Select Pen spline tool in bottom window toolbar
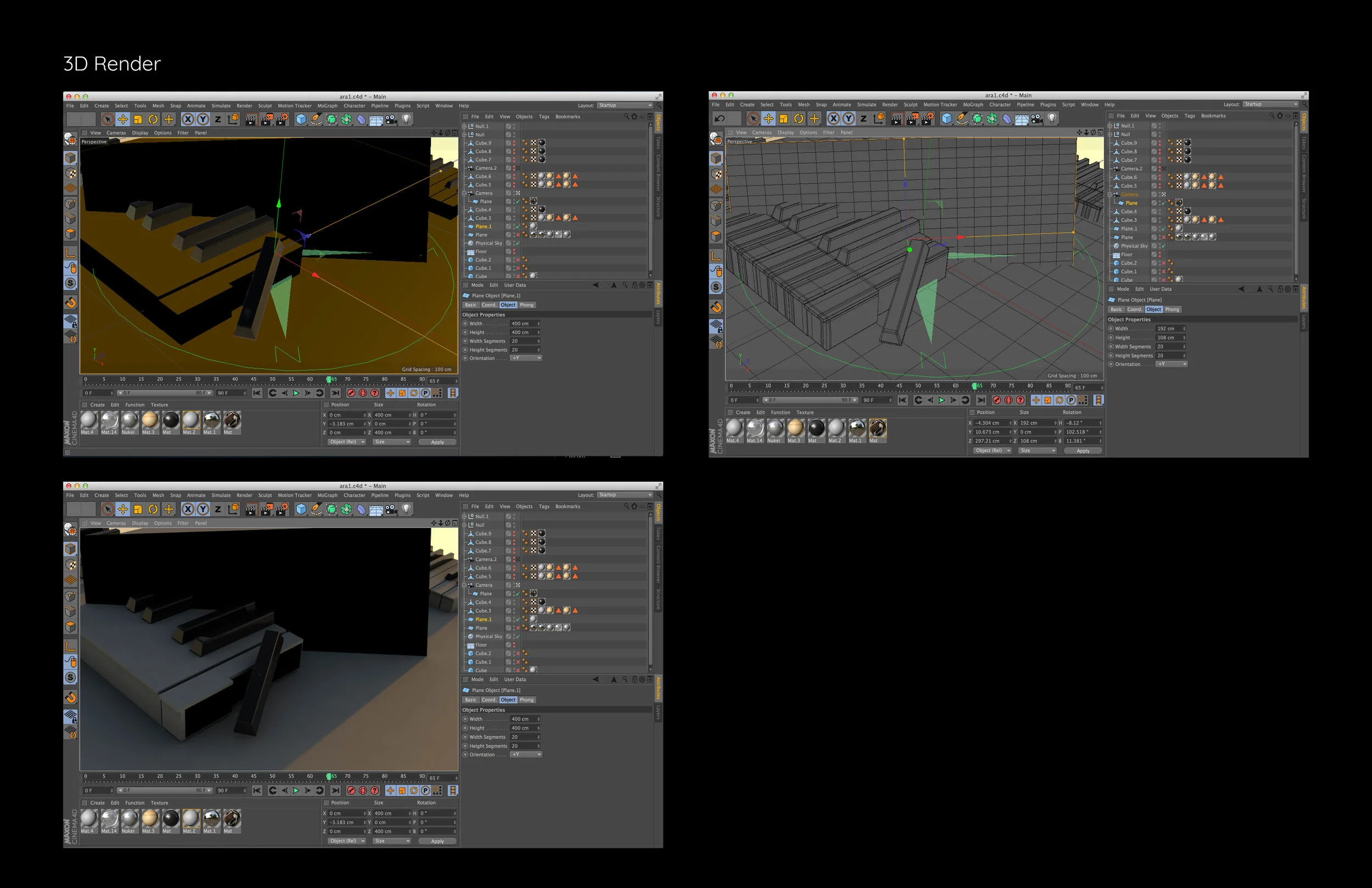This screenshot has width=1372, height=888. click(316, 509)
